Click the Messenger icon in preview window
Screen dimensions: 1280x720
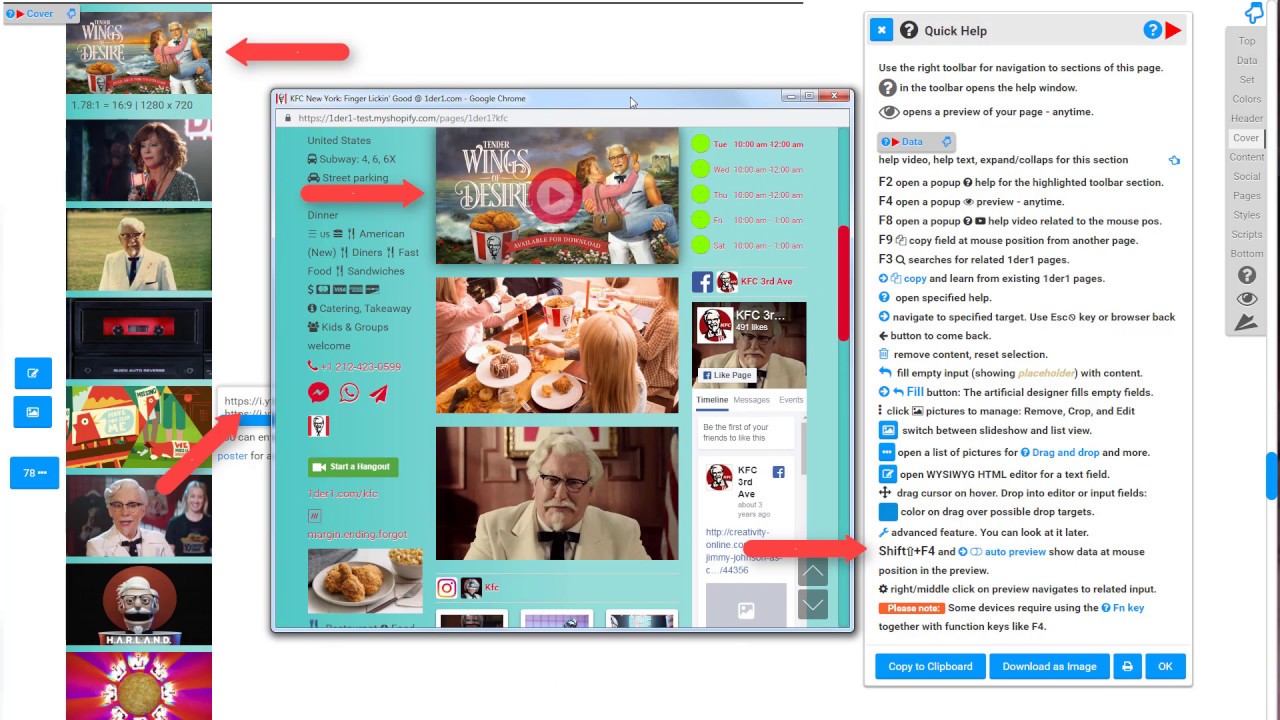point(319,393)
